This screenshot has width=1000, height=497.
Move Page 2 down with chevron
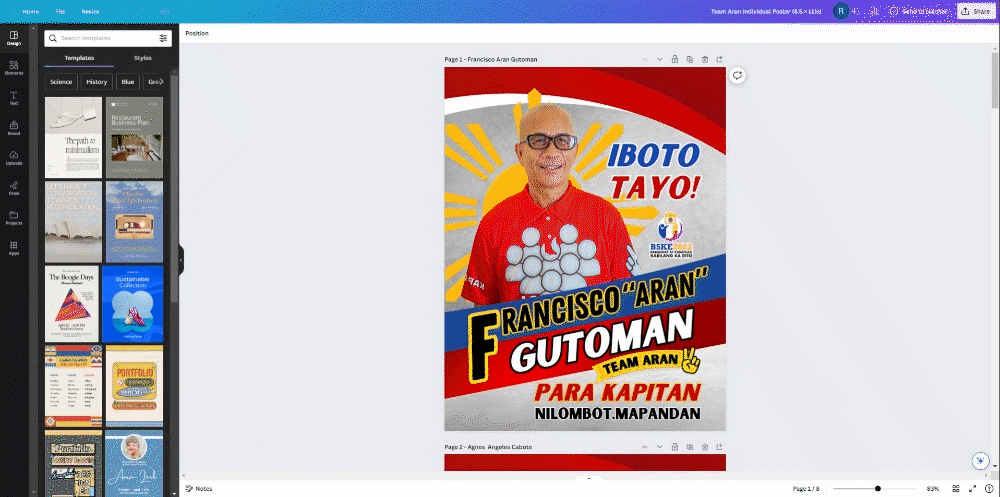tap(659, 447)
